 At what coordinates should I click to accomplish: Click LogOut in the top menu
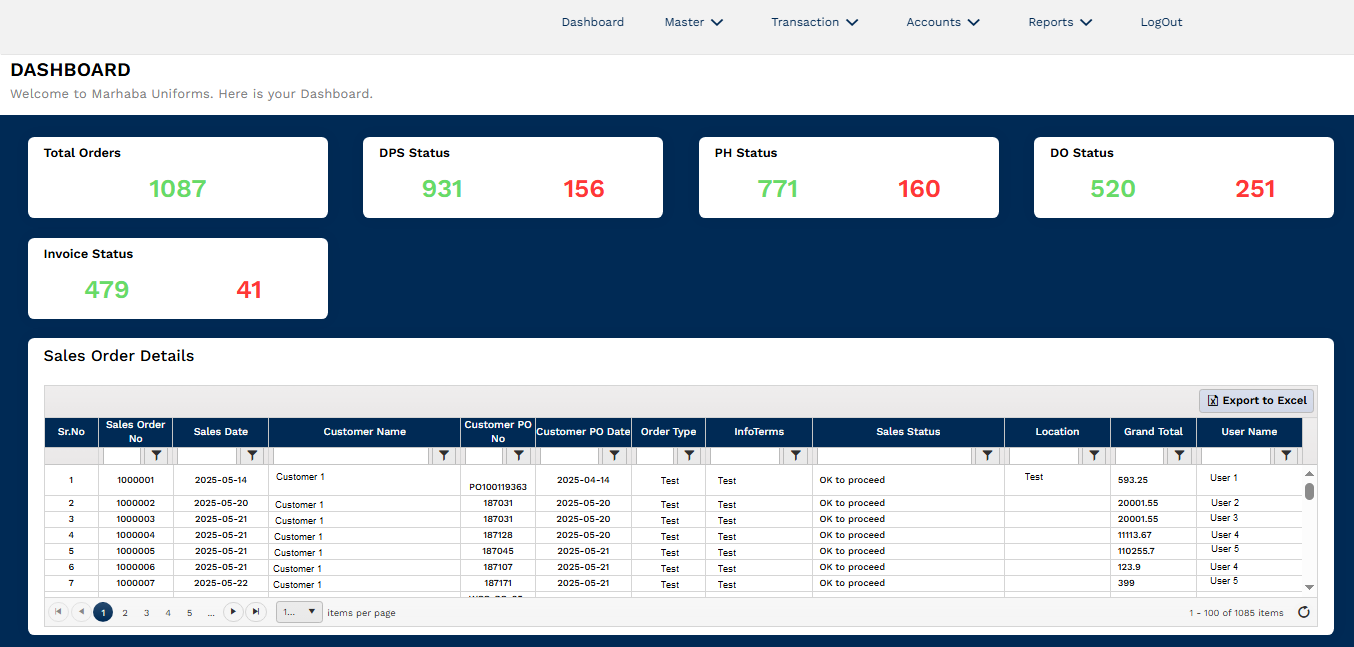coord(1162,22)
